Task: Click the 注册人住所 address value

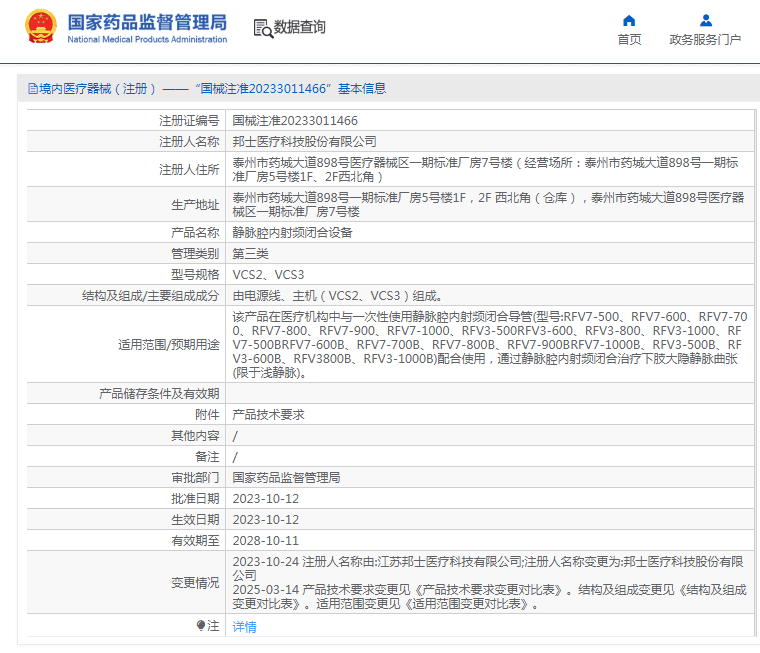Action: click(x=485, y=169)
